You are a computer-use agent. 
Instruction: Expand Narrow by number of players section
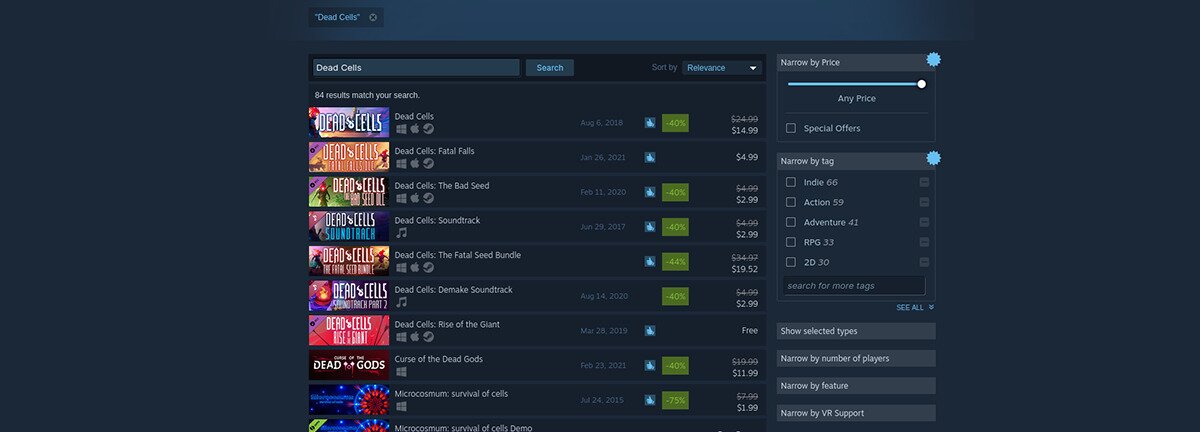(856, 358)
